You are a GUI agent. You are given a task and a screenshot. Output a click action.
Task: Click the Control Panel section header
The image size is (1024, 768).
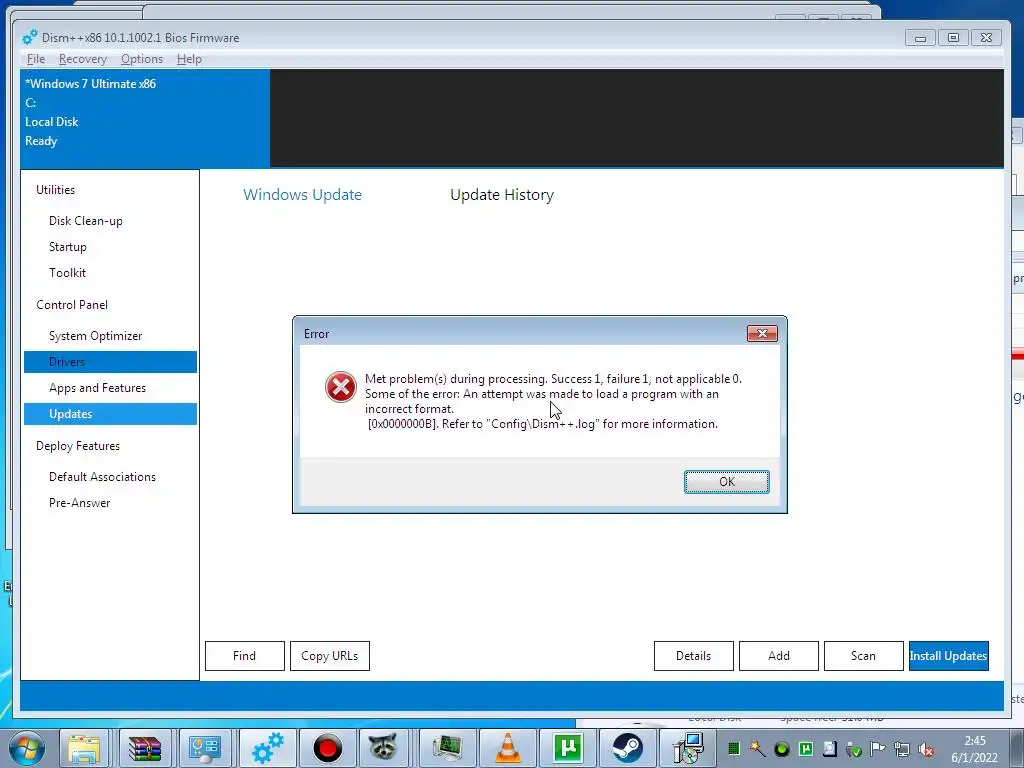click(72, 304)
